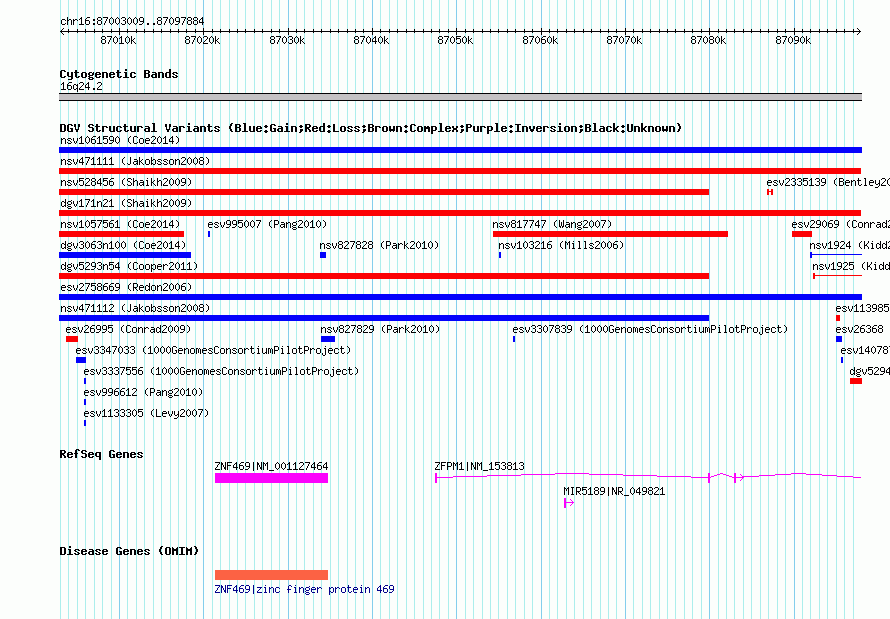
Task: Click the ZFPM1 gene start exon marker
Action: click(436, 478)
